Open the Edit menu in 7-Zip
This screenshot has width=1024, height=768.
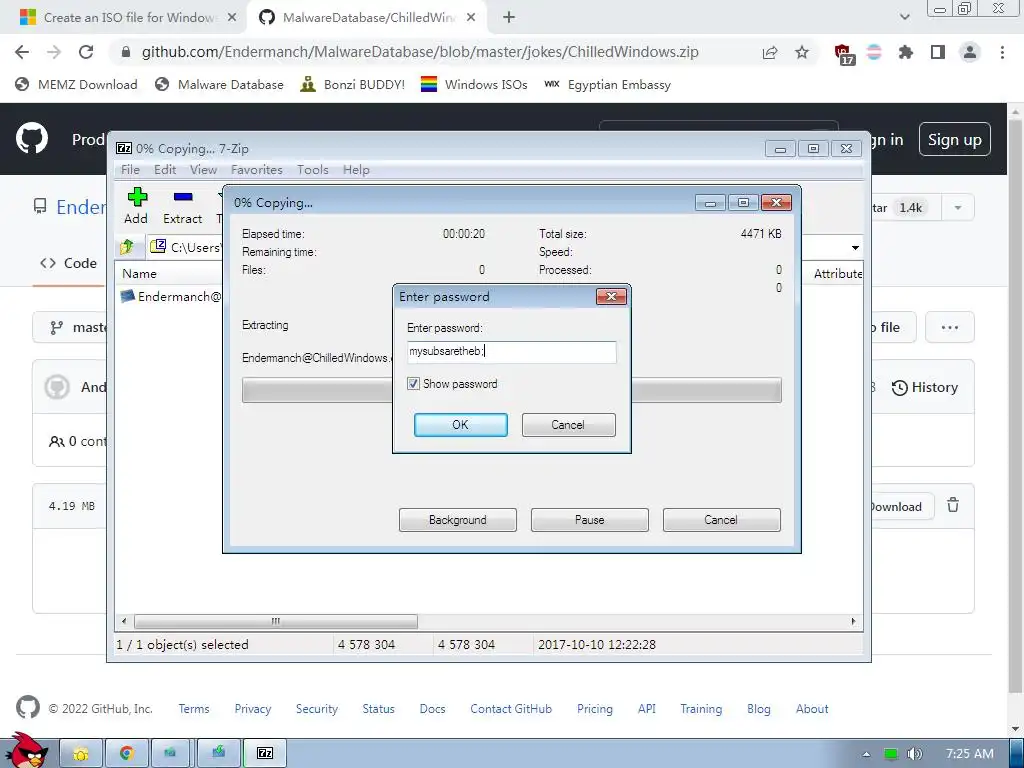[x=165, y=169]
